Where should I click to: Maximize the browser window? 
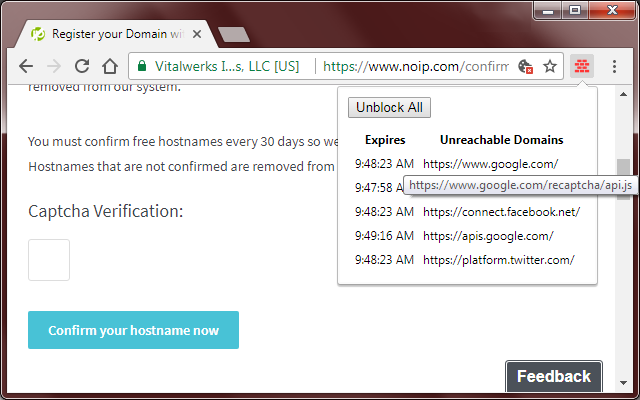click(575, 10)
